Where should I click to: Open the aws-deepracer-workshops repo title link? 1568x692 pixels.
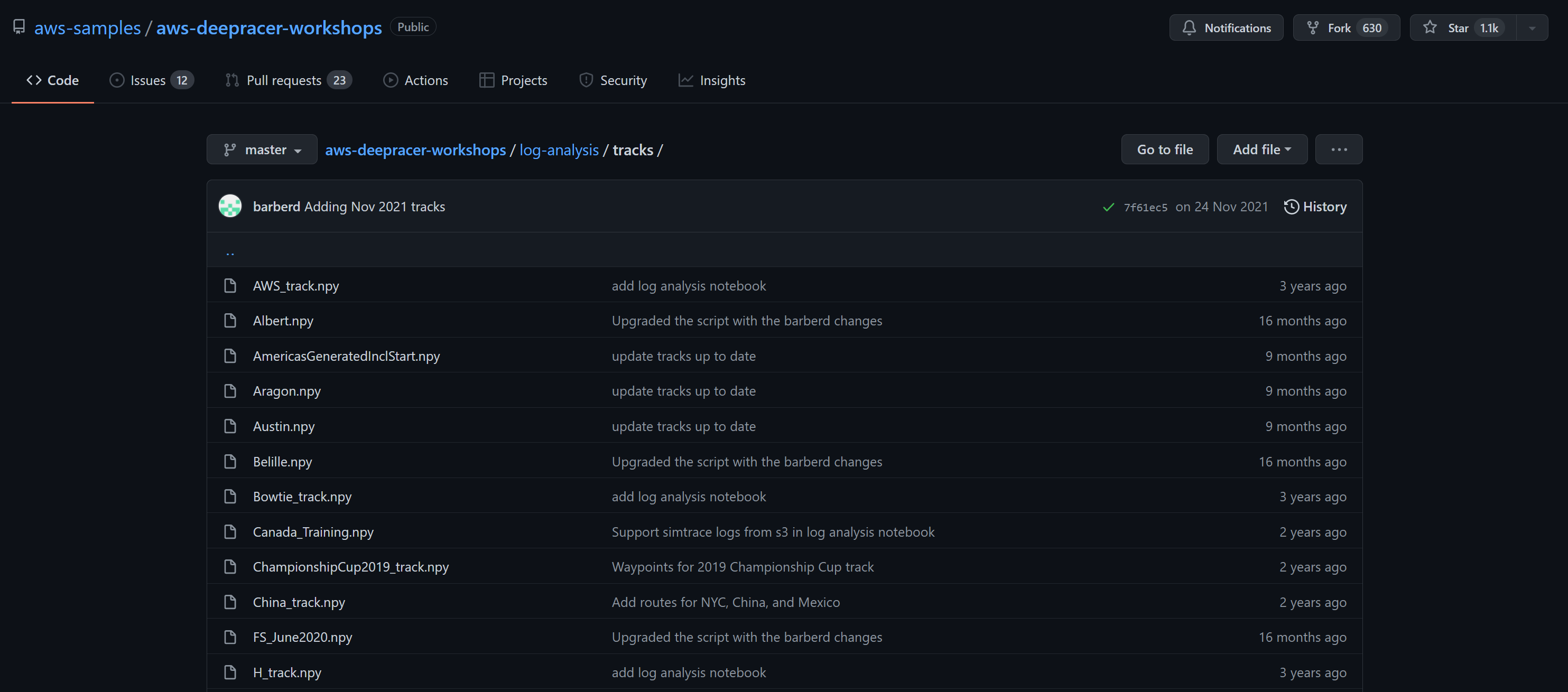point(269,27)
